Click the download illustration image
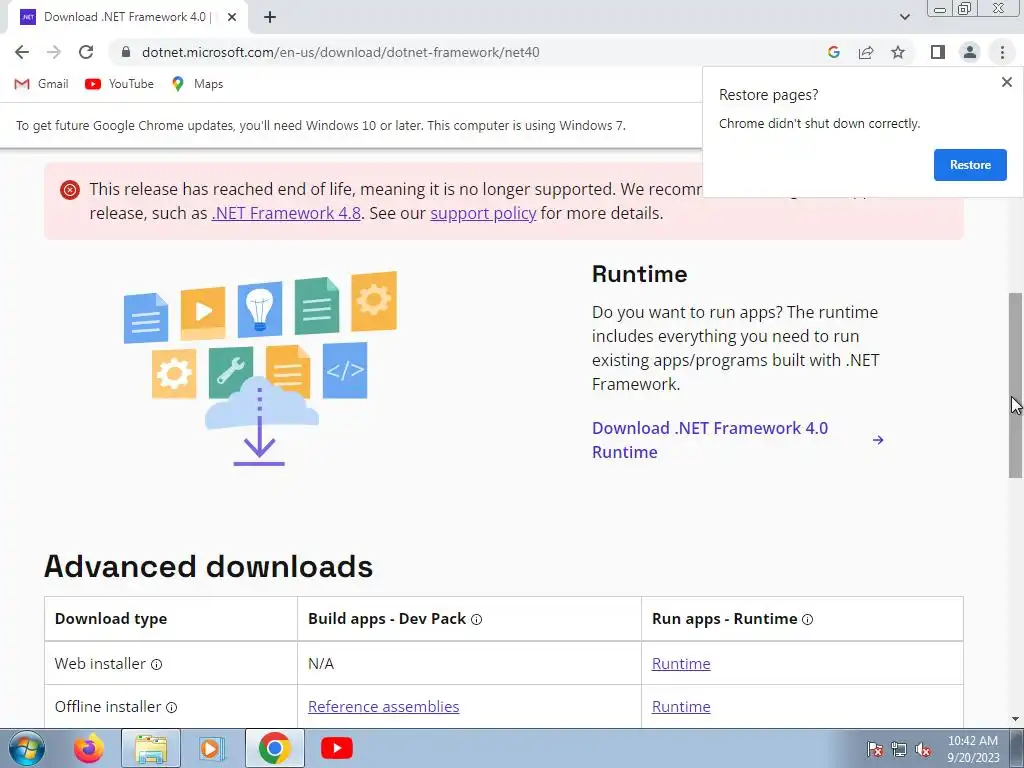The height and width of the screenshot is (768, 1024). pyautogui.click(x=260, y=368)
